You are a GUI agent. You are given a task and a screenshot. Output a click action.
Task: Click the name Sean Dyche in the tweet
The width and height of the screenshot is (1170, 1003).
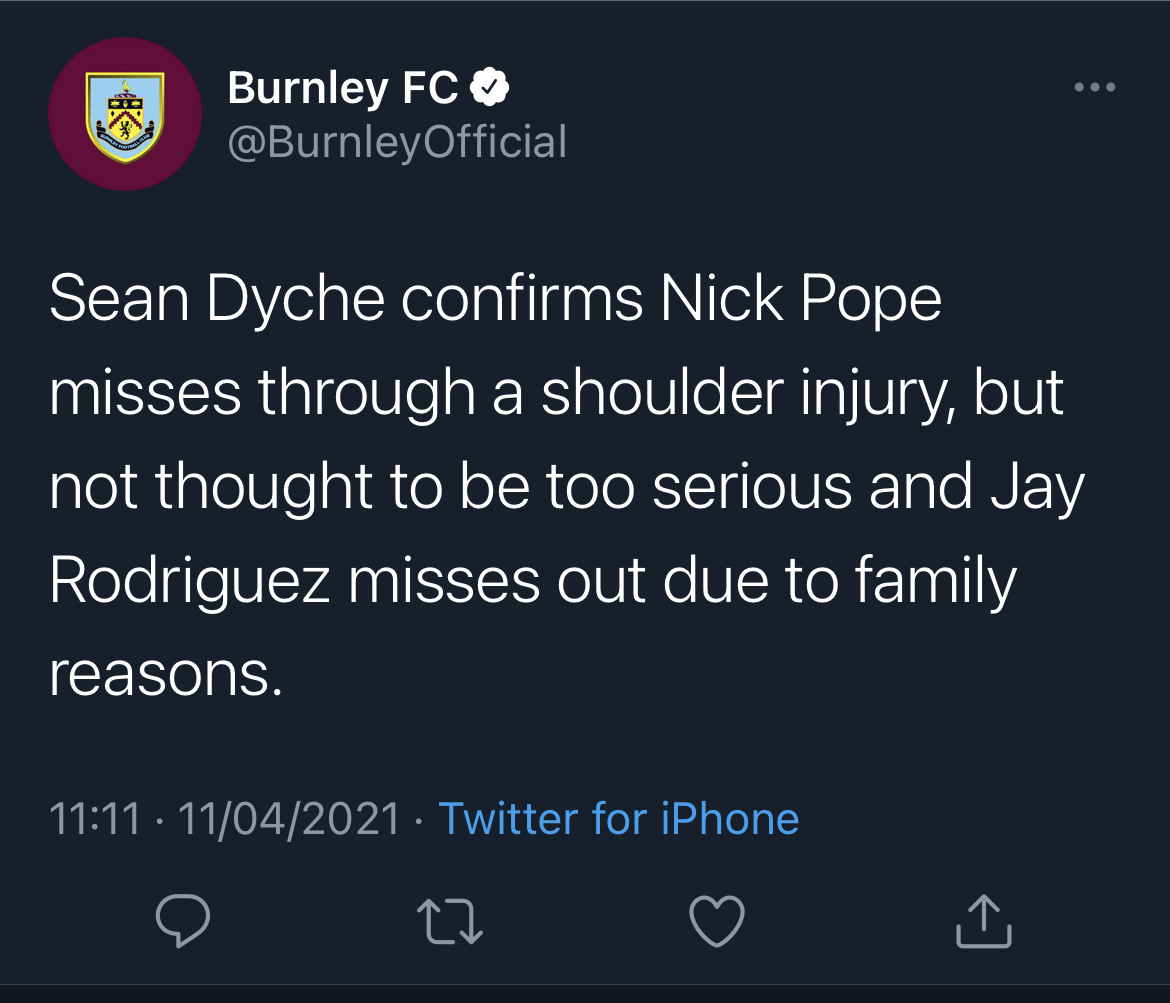(217, 298)
